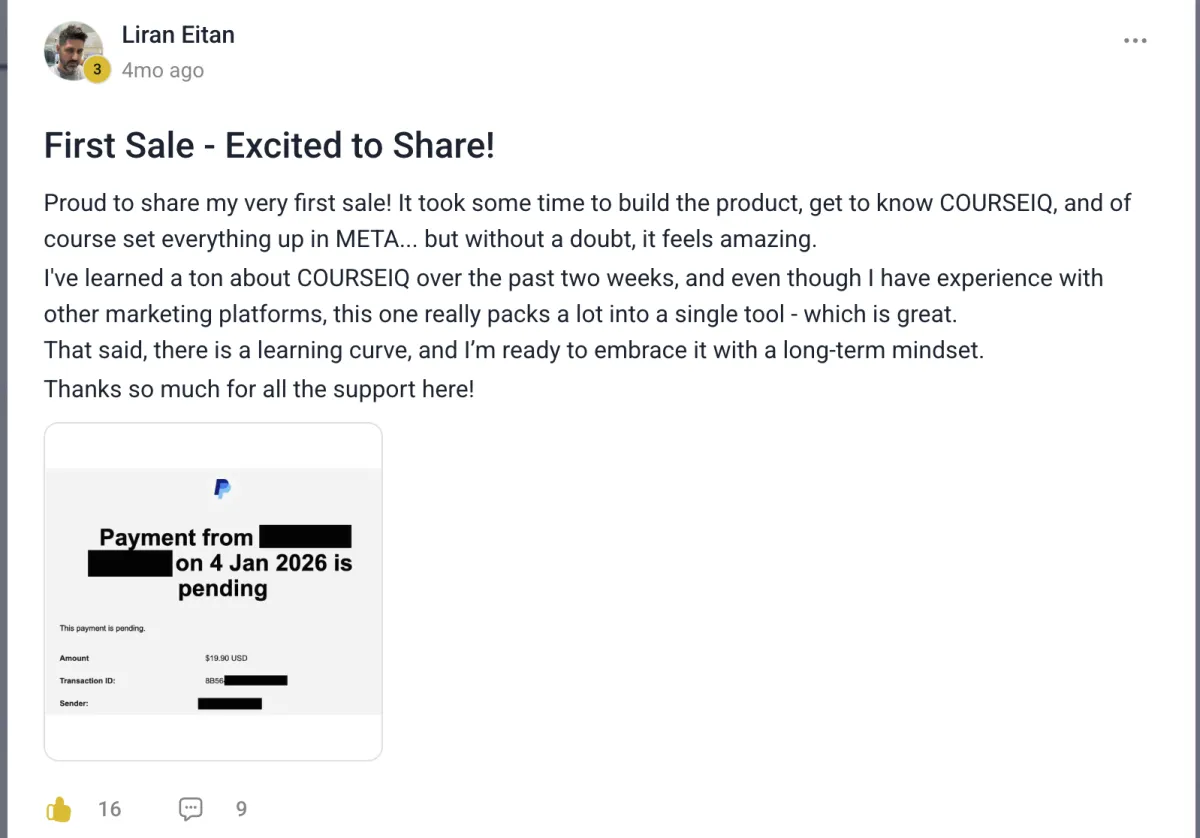Open comments via the speech bubble icon
Viewport: 1200px width, 838px height.
pos(190,808)
